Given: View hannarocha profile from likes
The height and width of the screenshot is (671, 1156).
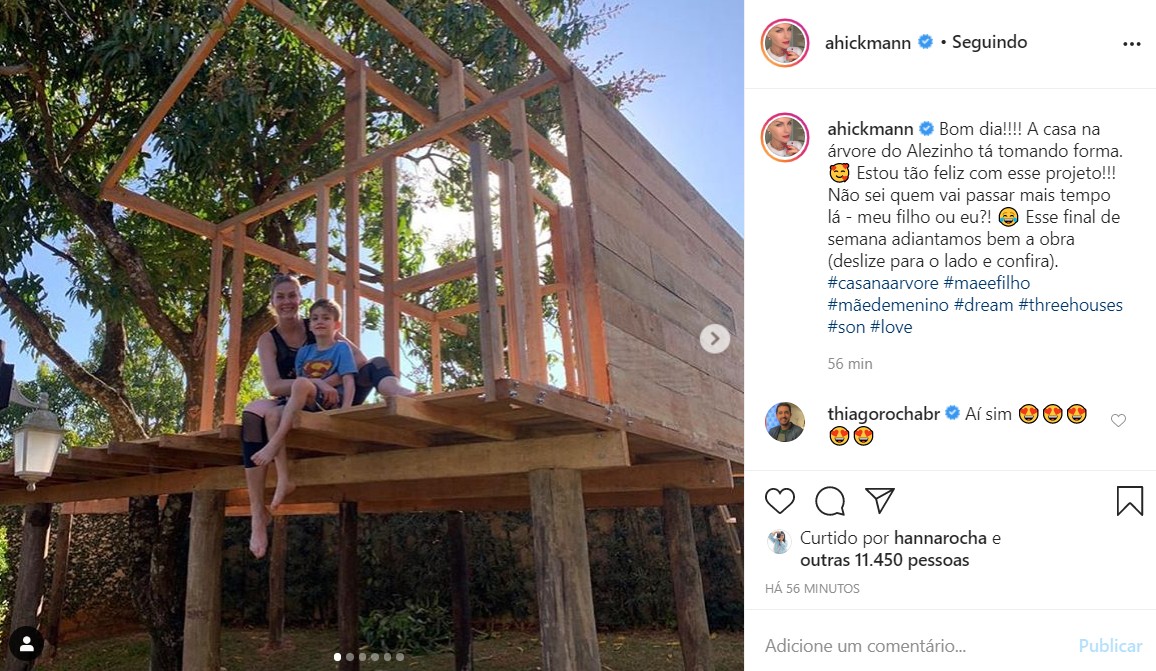Looking at the screenshot, I should pos(940,538).
